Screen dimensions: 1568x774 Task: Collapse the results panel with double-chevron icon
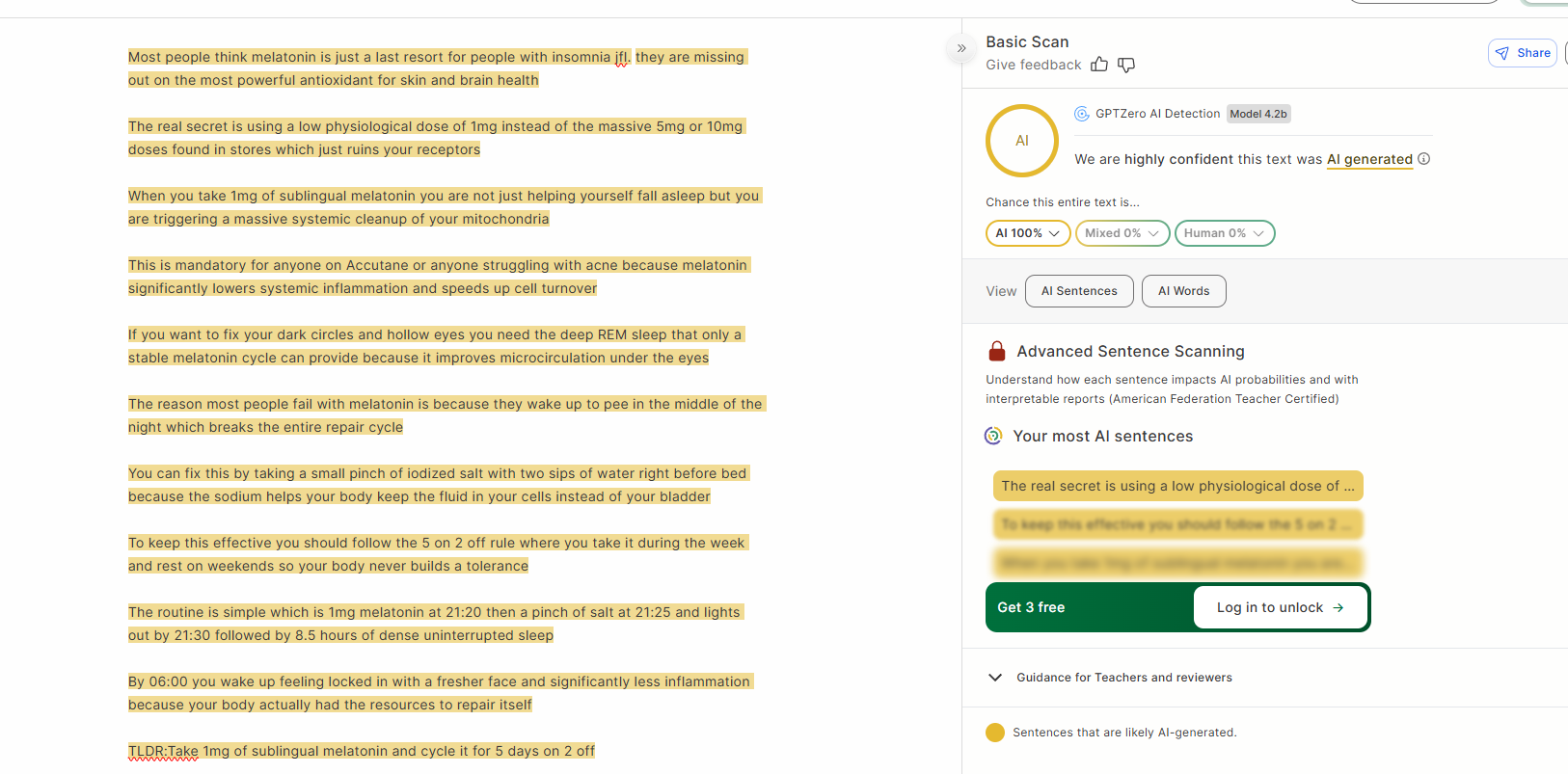point(961,48)
